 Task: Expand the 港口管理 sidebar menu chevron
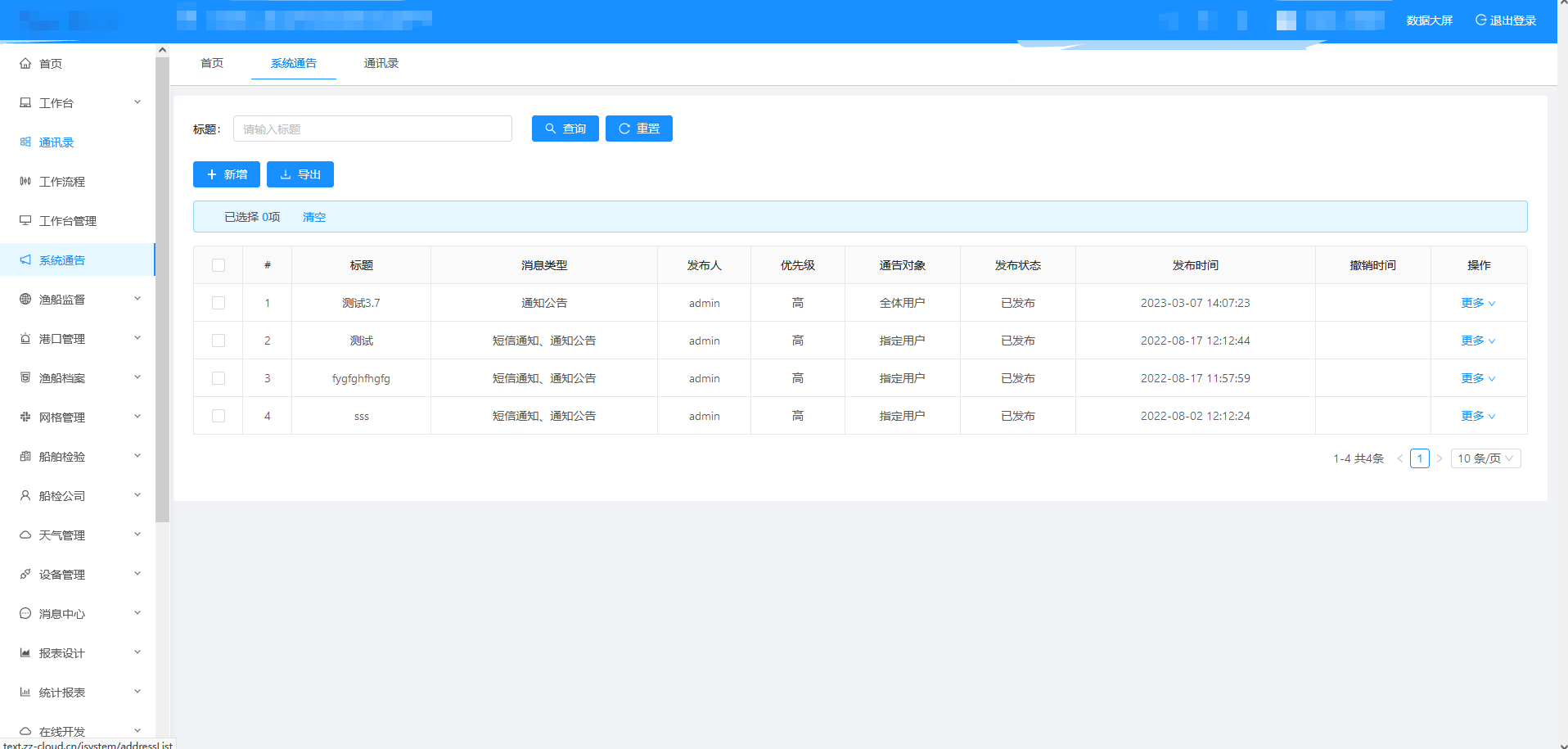[x=137, y=338]
